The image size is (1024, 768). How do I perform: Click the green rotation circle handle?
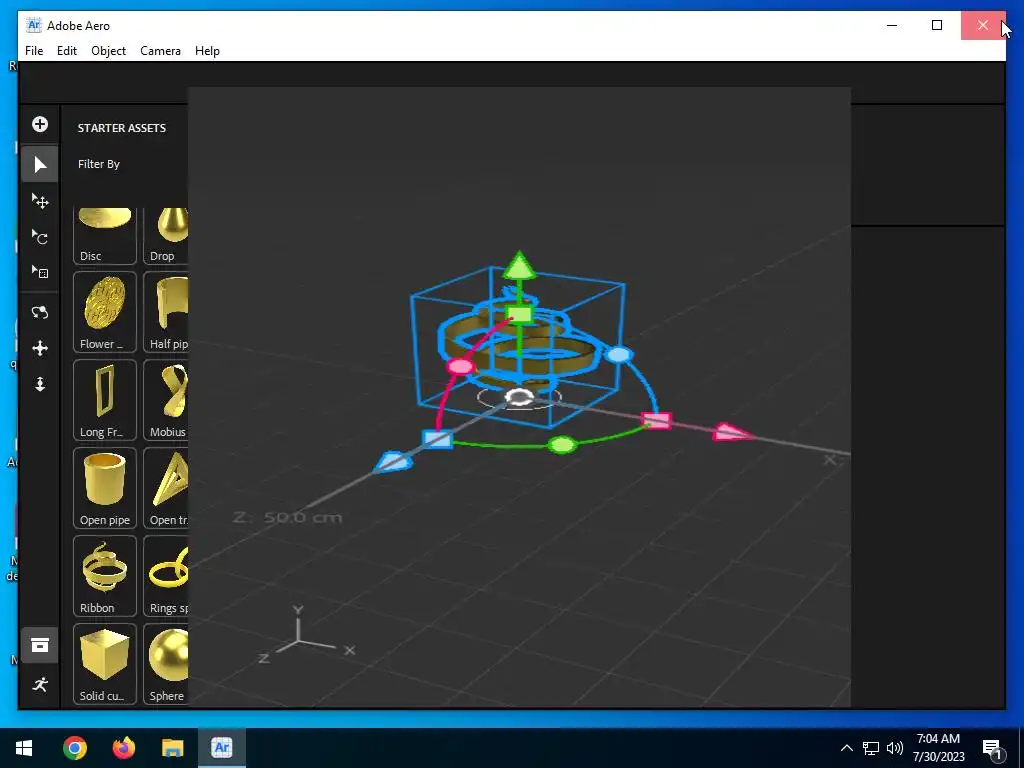point(562,445)
